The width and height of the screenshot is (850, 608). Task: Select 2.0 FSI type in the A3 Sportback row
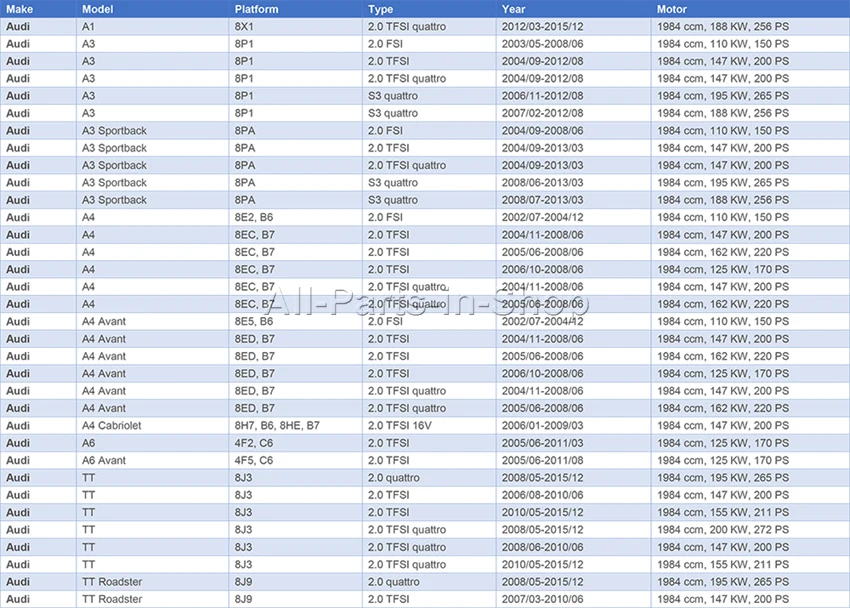[x=385, y=131]
